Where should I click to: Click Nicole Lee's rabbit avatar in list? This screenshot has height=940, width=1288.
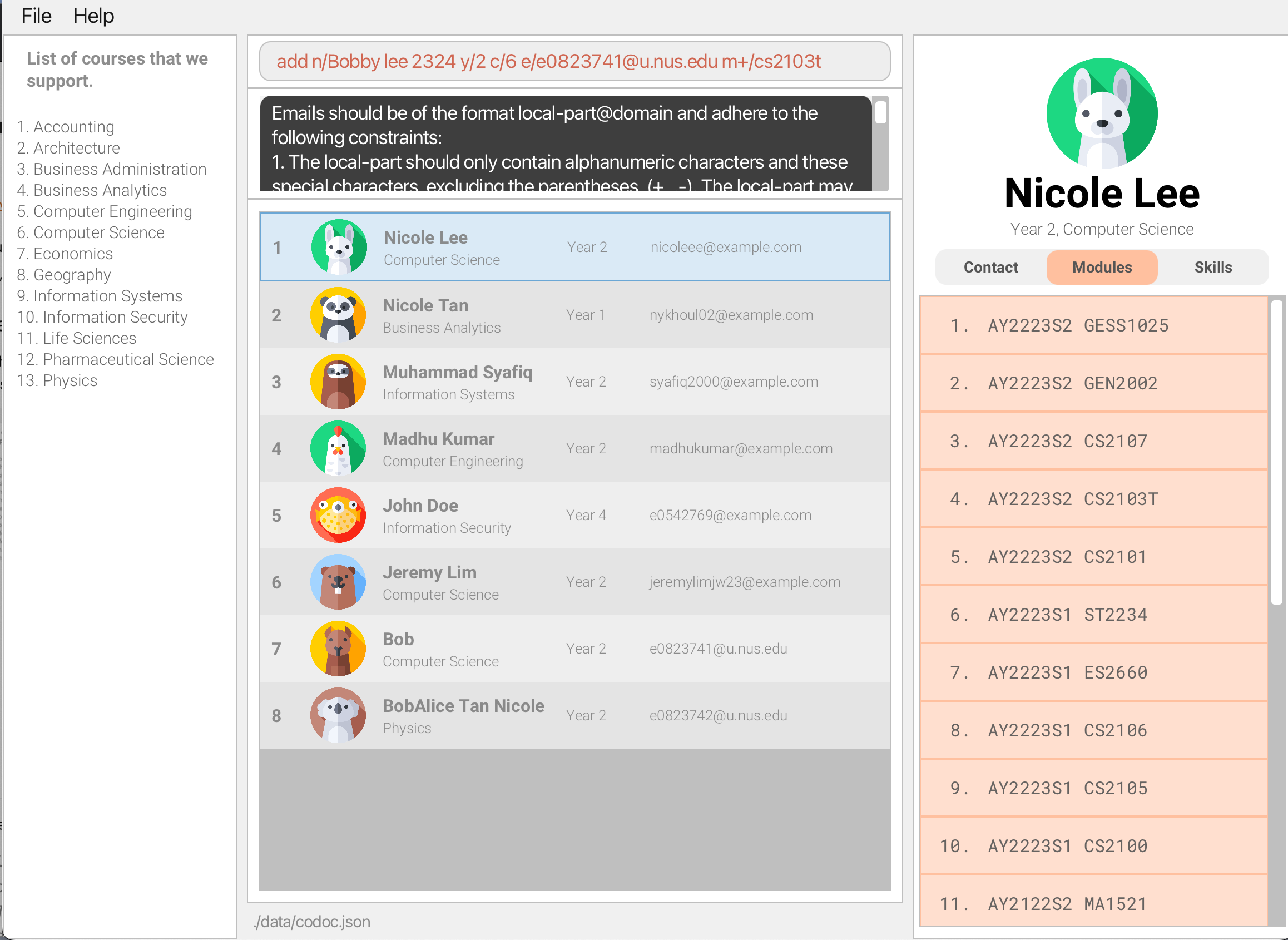339,247
